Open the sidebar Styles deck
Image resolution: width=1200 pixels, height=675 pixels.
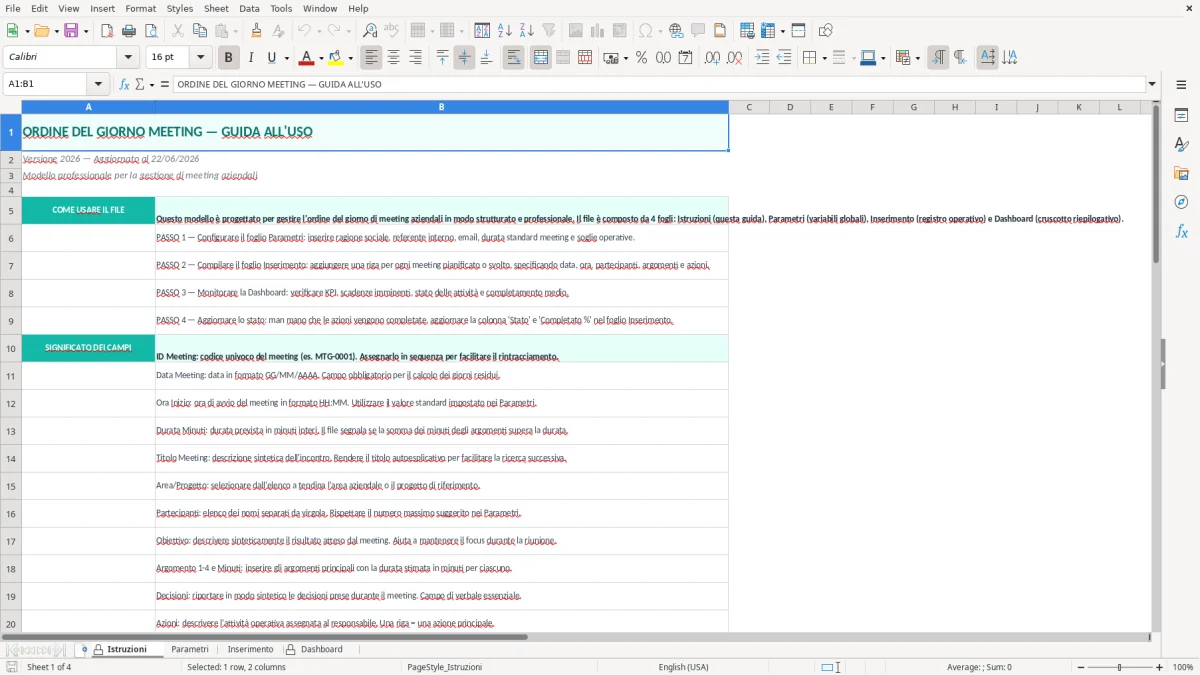pyautogui.click(x=1181, y=144)
